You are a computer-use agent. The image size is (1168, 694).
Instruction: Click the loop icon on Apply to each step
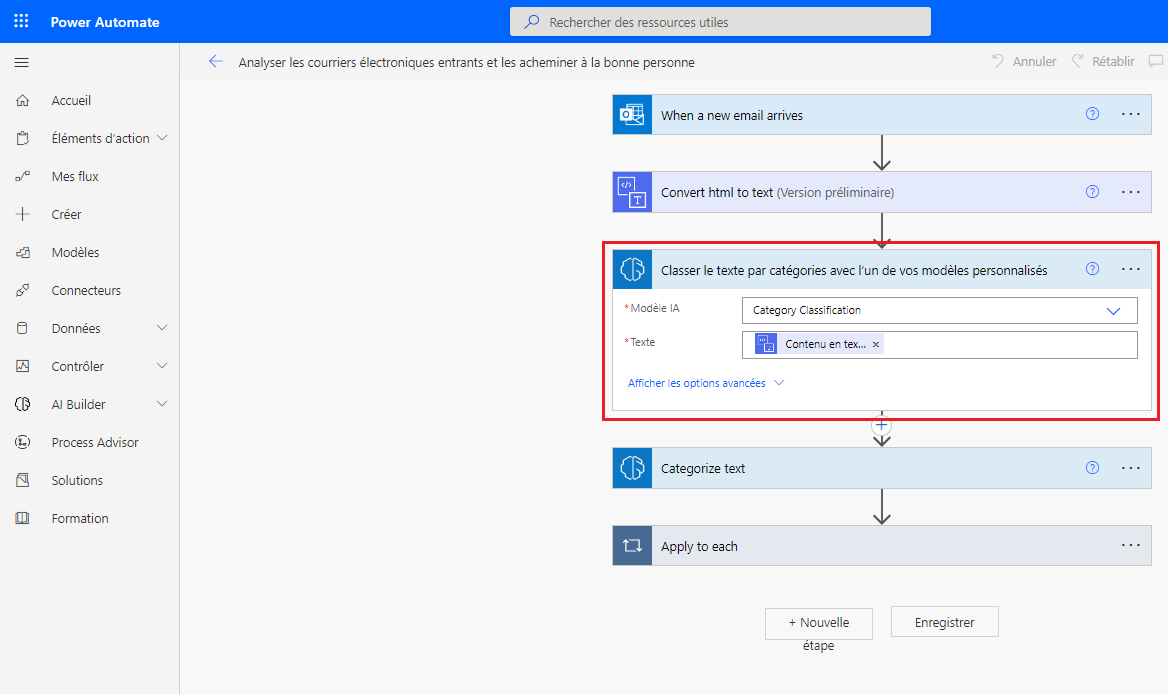click(x=632, y=546)
